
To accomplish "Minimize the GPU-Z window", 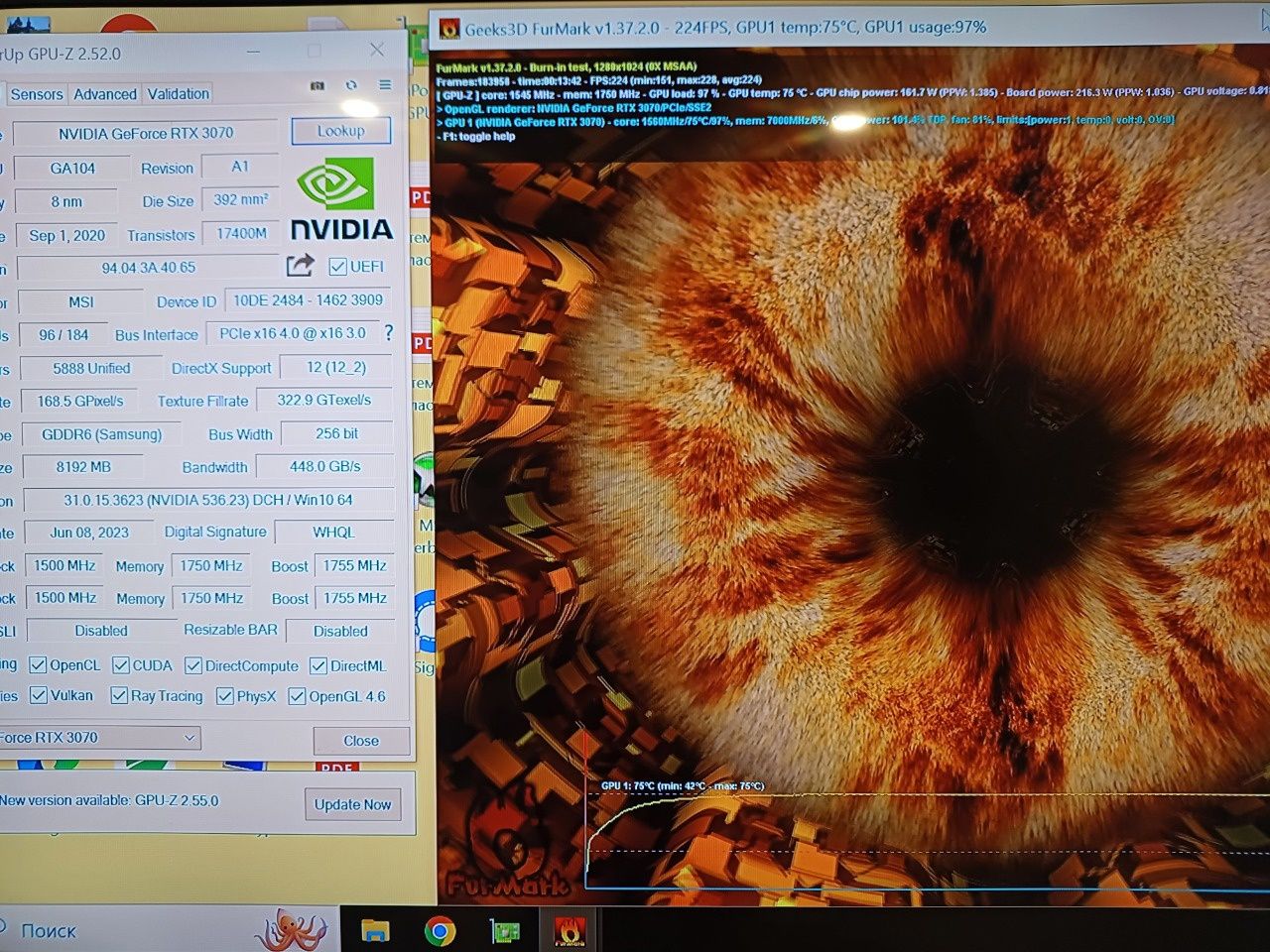I will [x=255, y=52].
